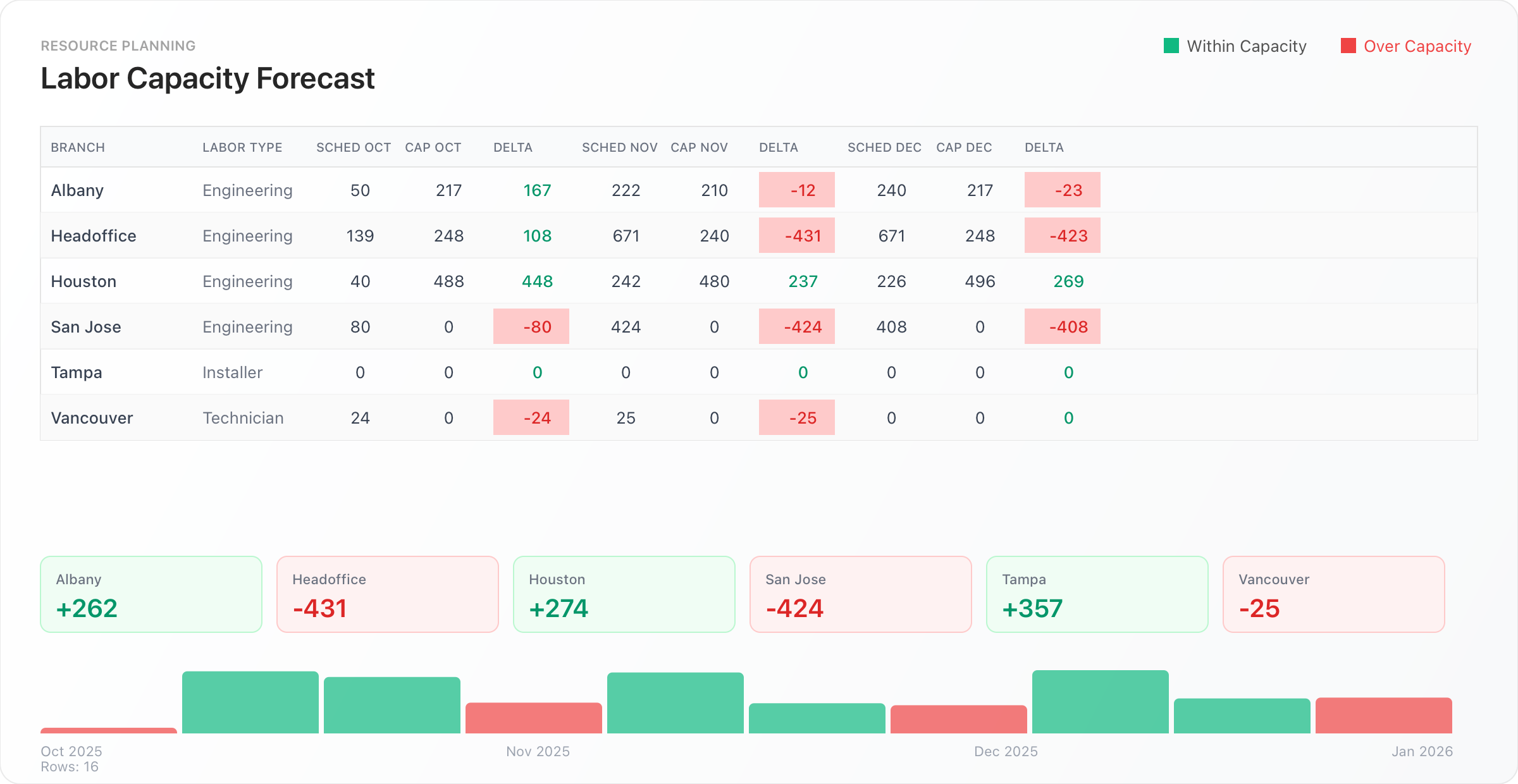This screenshot has height=784, width=1518.
Task: Open the Tampa +357 summary card
Action: click(x=1097, y=594)
